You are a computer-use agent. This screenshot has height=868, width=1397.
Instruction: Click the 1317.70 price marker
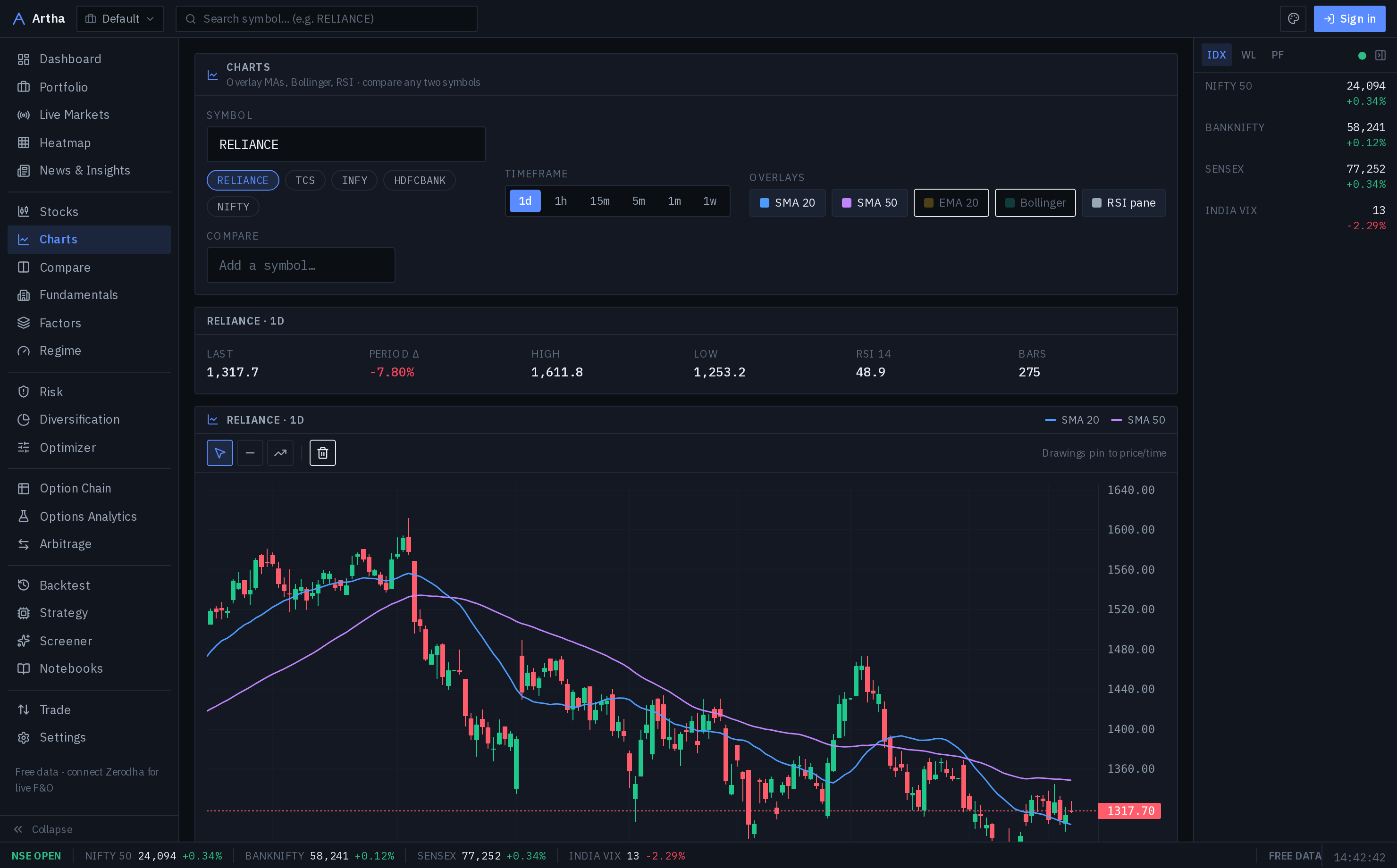(x=1129, y=810)
